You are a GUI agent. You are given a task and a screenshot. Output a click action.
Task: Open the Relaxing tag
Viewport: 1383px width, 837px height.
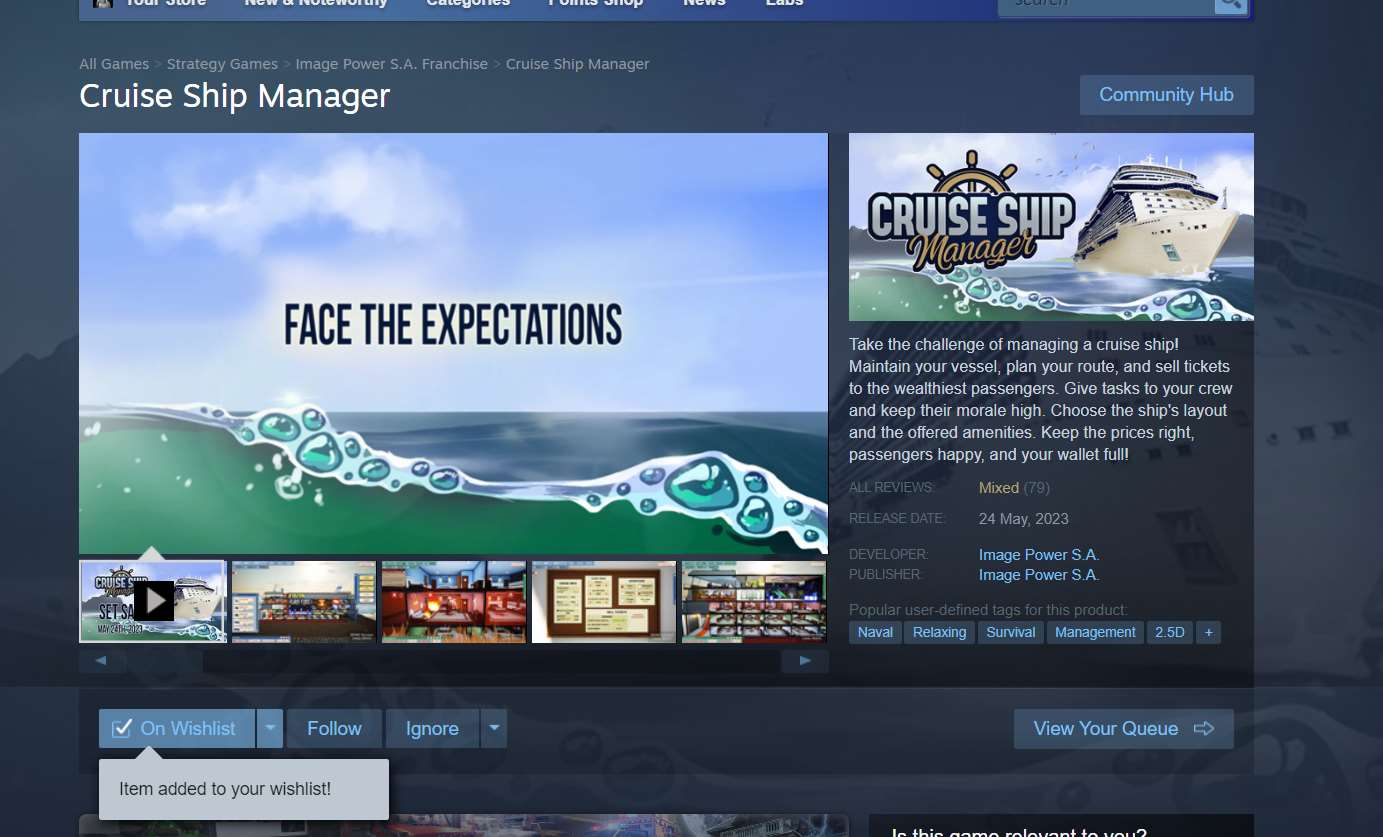(x=939, y=632)
